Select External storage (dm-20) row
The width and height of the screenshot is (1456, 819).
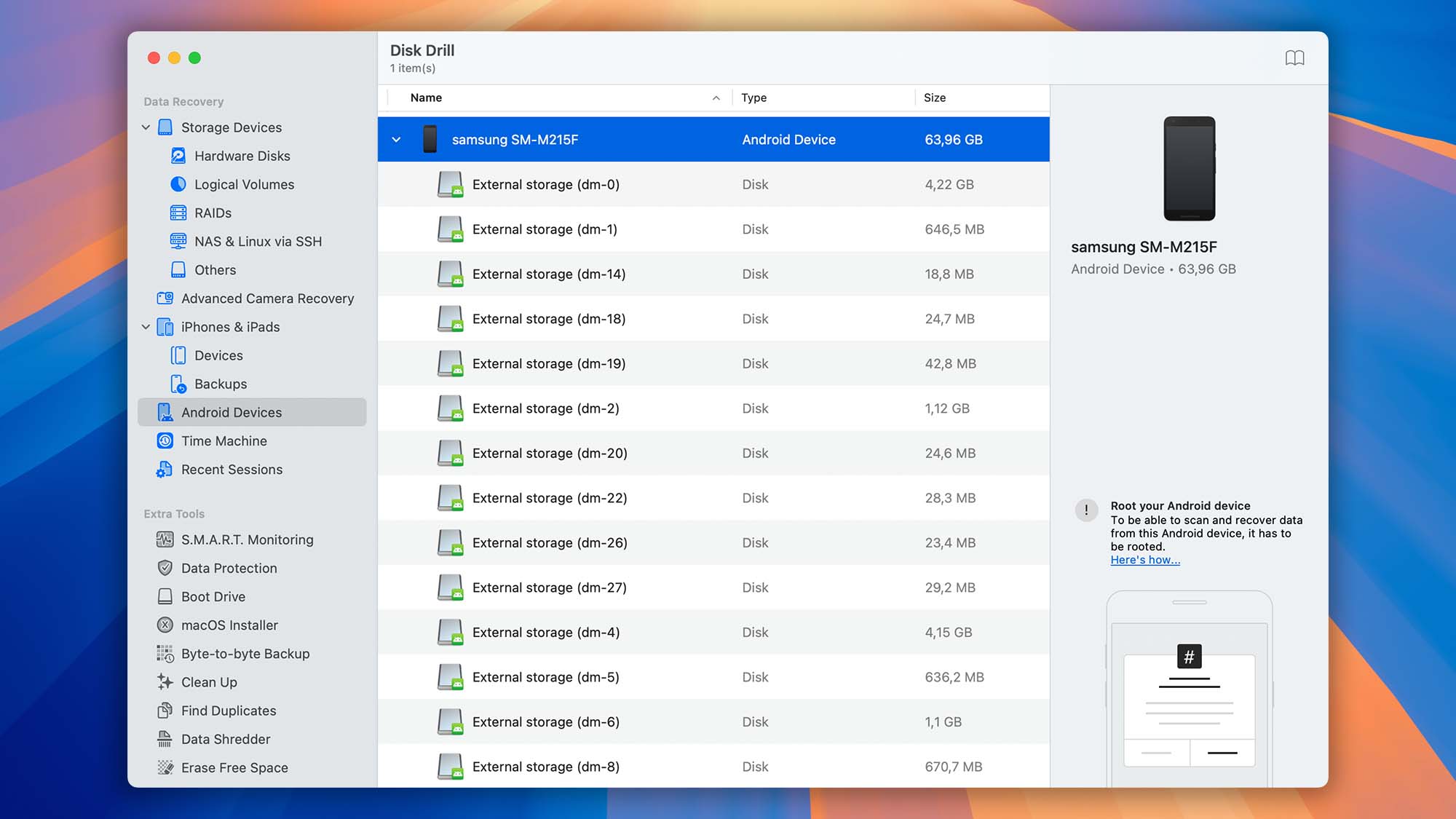click(x=713, y=453)
